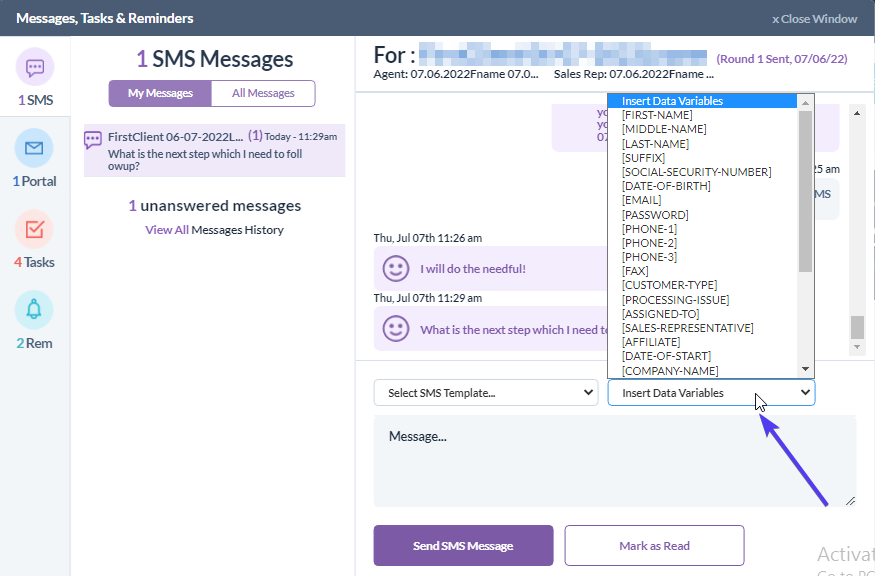The image size is (875, 576).
Task: Open the Reminders bell icon
Action: pos(35,311)
